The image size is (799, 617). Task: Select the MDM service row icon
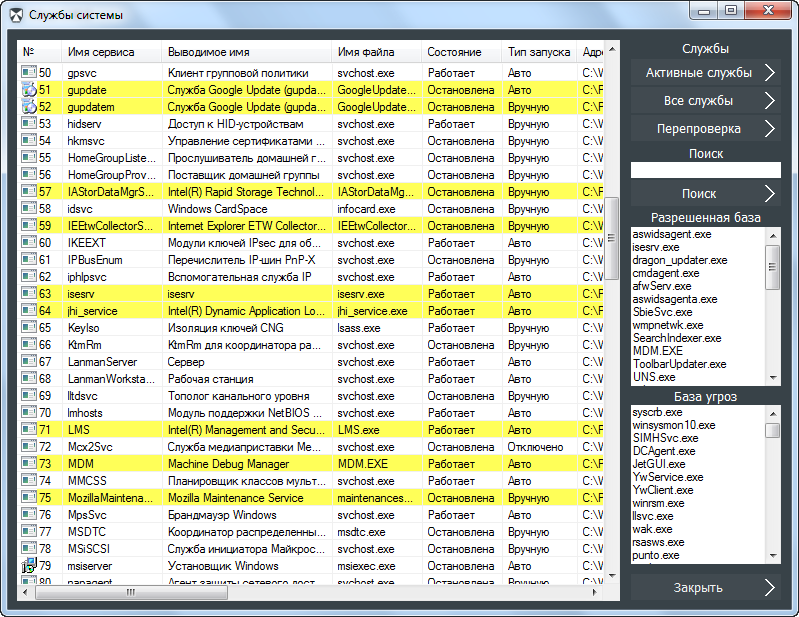tap(29, 464)
